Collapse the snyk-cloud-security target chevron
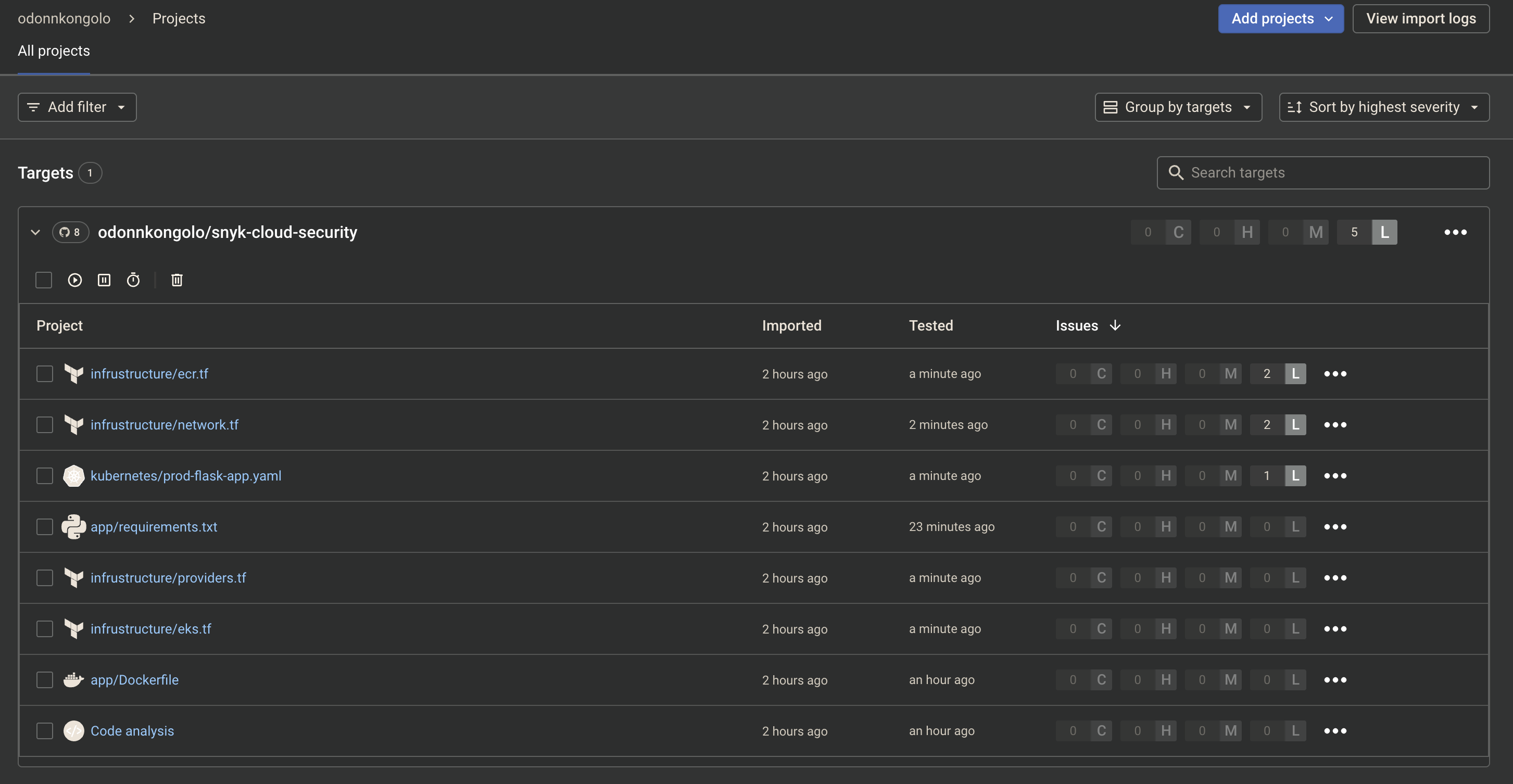Viewport: 1513px width, 784px height. pyautogui.click(x=35, y=232)
